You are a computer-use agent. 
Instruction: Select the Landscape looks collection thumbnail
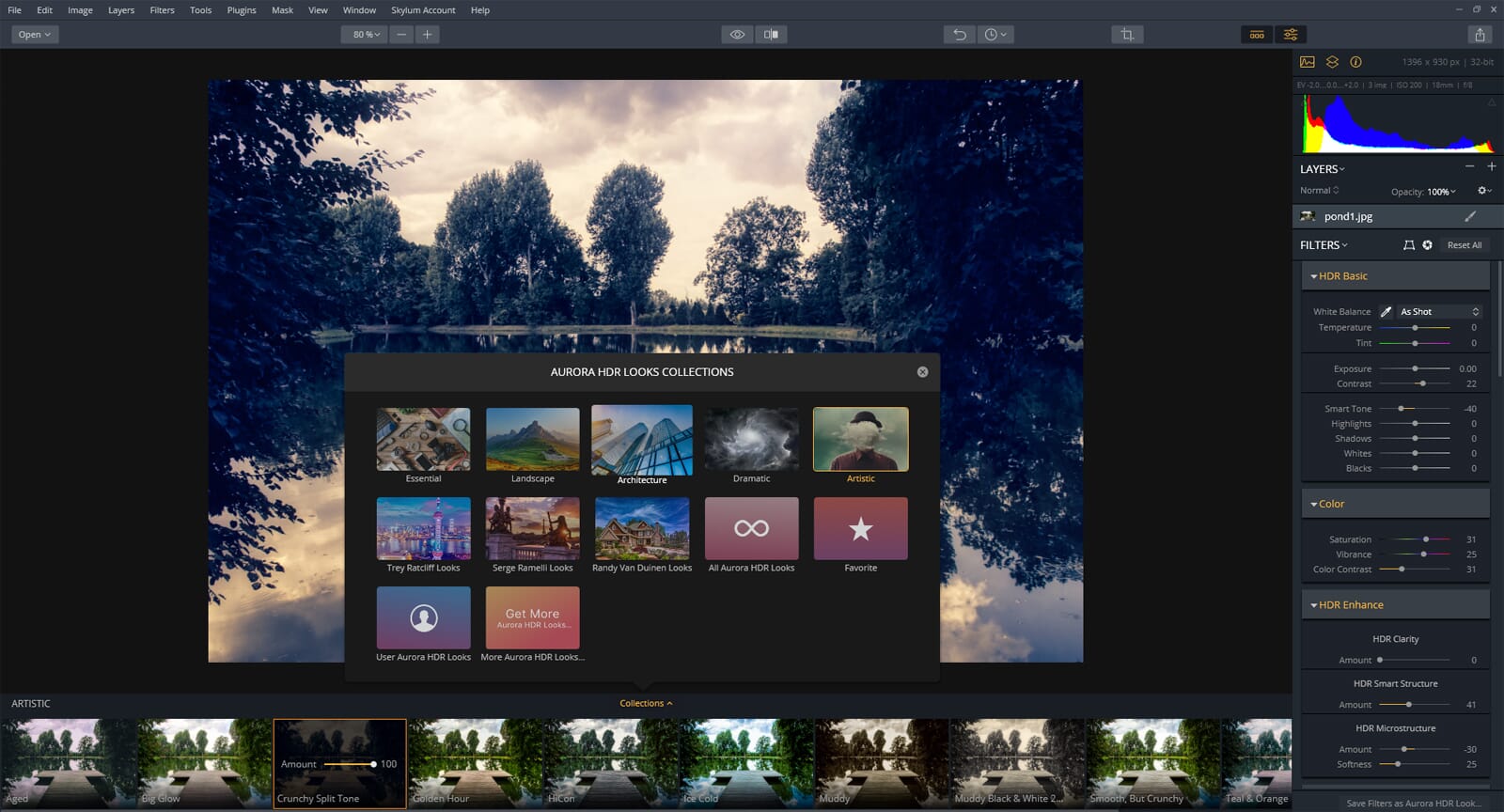tap(532, 439)
